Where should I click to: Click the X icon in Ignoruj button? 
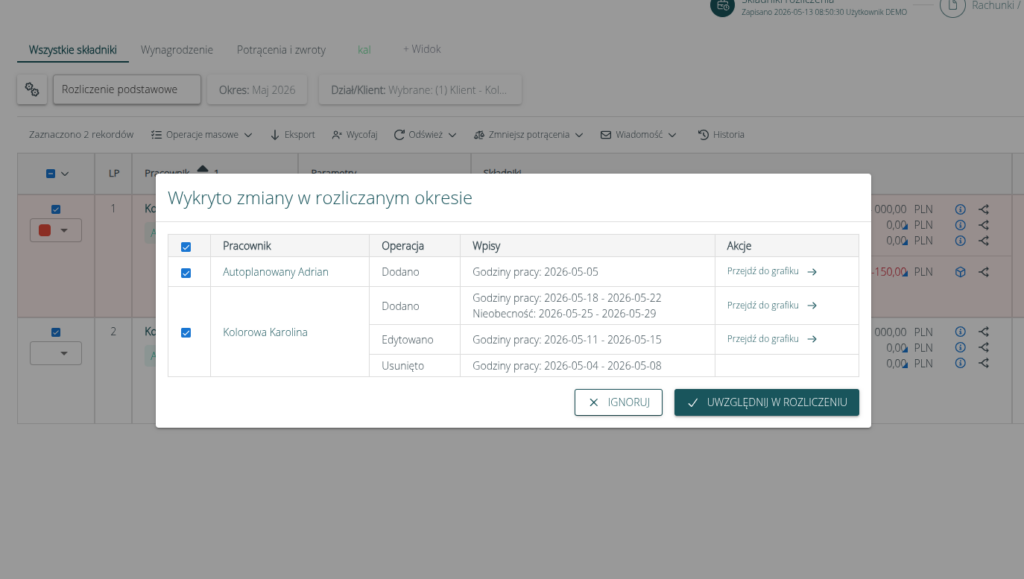pos(593,403)
